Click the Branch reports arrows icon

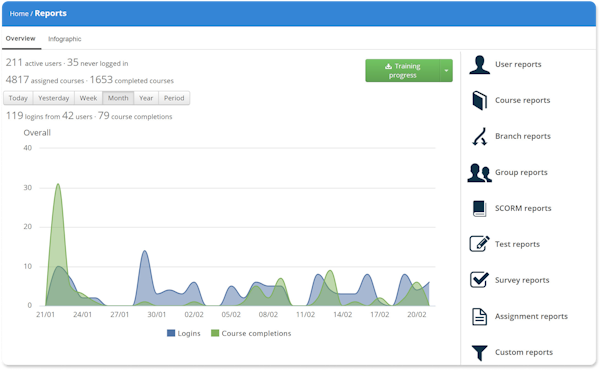pos(479,137)
